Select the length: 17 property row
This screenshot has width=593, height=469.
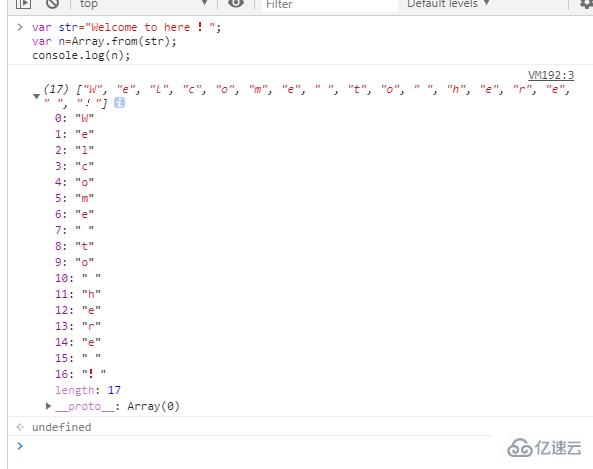[x=88, y=390]
